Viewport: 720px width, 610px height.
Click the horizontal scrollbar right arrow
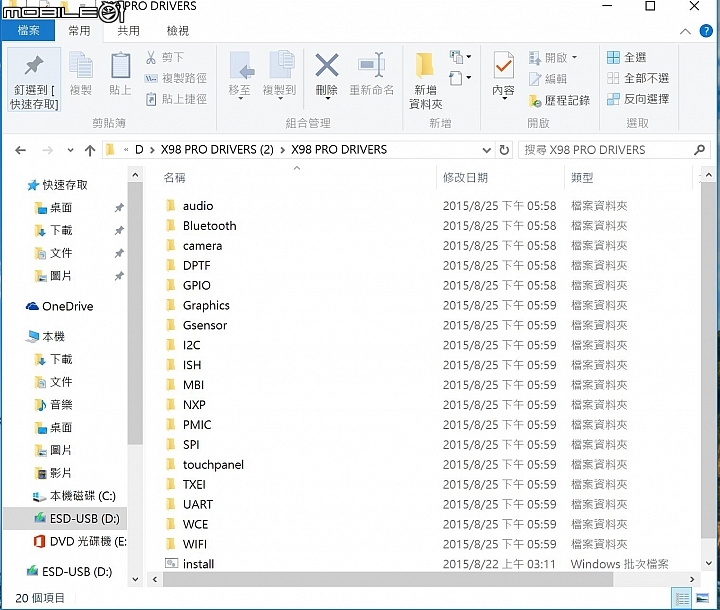pyautogui.click(x=692, y=580)
